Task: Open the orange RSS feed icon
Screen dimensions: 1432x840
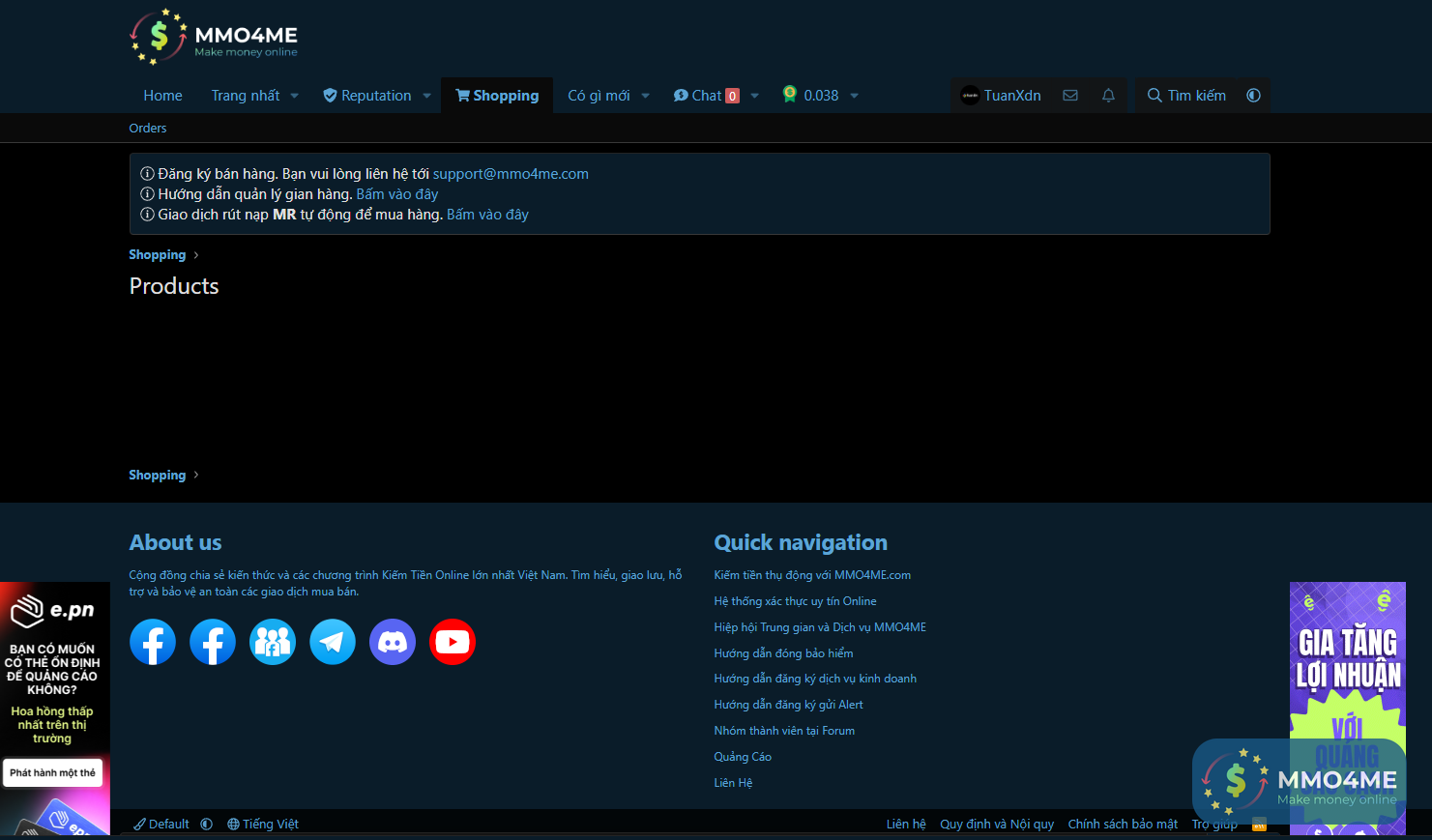Action: tap(1259, 825)
